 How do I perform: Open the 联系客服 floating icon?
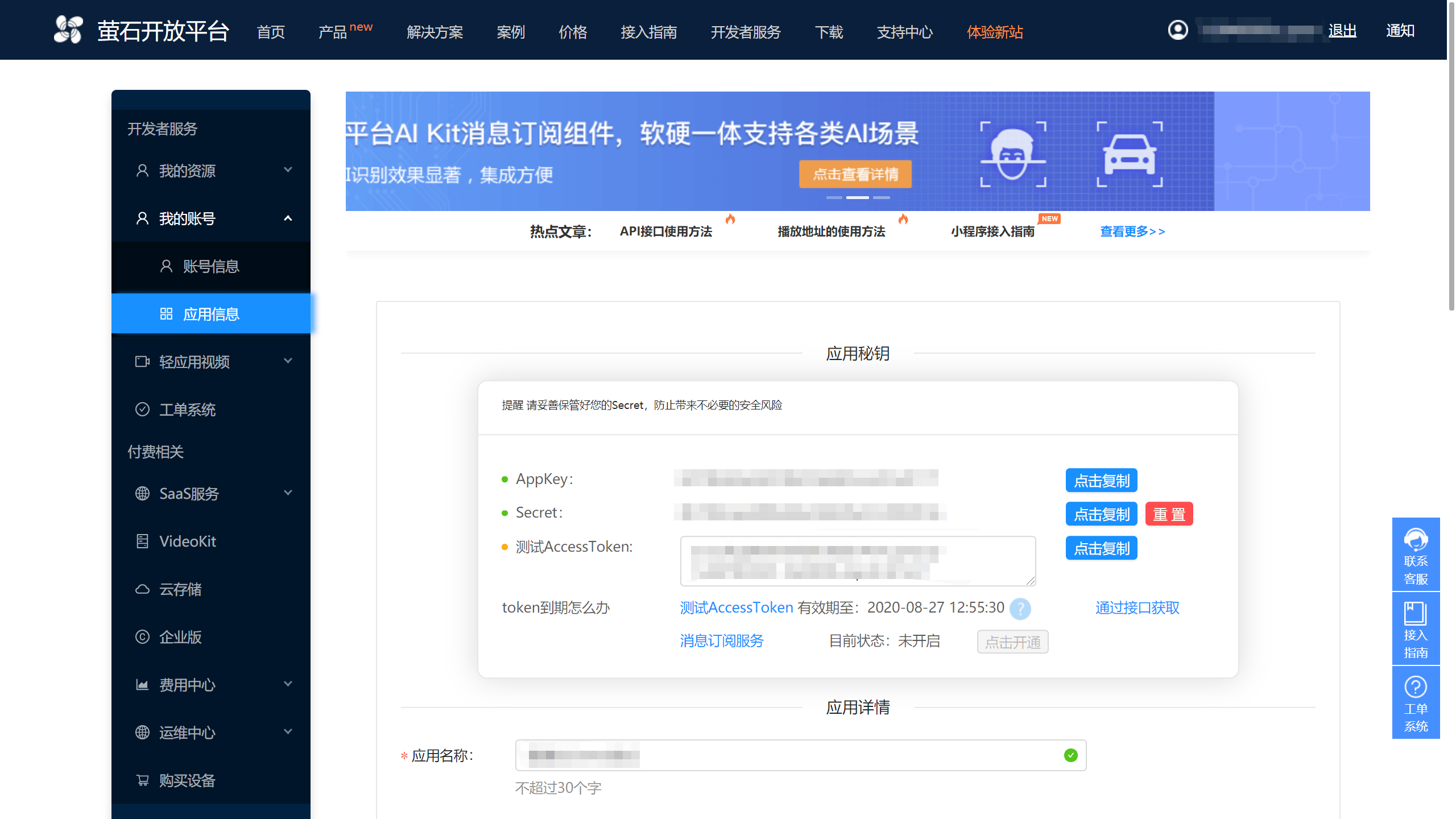point(1416,555)
